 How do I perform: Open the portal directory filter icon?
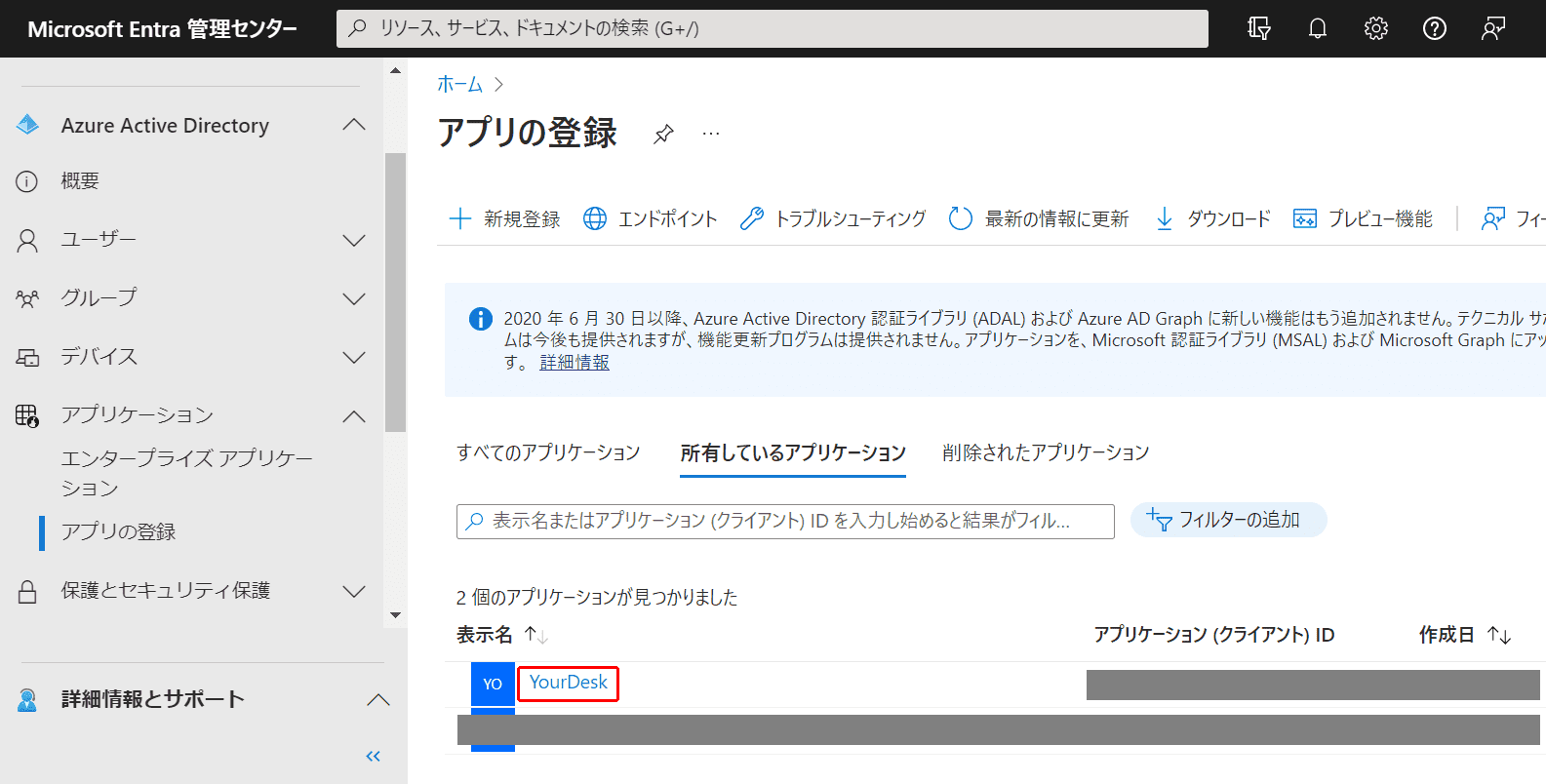tap(1258, 28)
